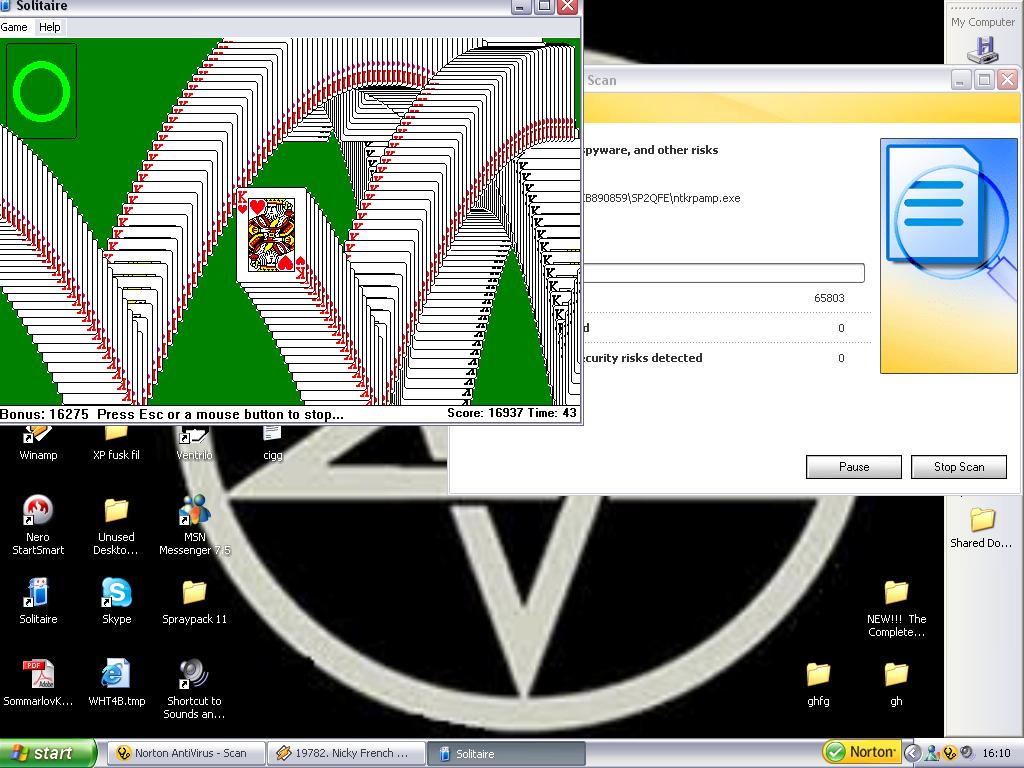Click the speaker volume tray icon
The image size is (1024, 768).
tap(967, 753)
